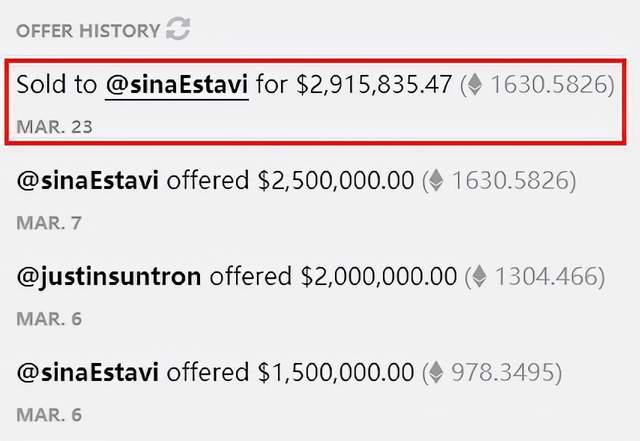Click the $1,500,000.00 offer amount
This screenshot has width=640, height=441.
pyautogui.click(x=336, y=372)
